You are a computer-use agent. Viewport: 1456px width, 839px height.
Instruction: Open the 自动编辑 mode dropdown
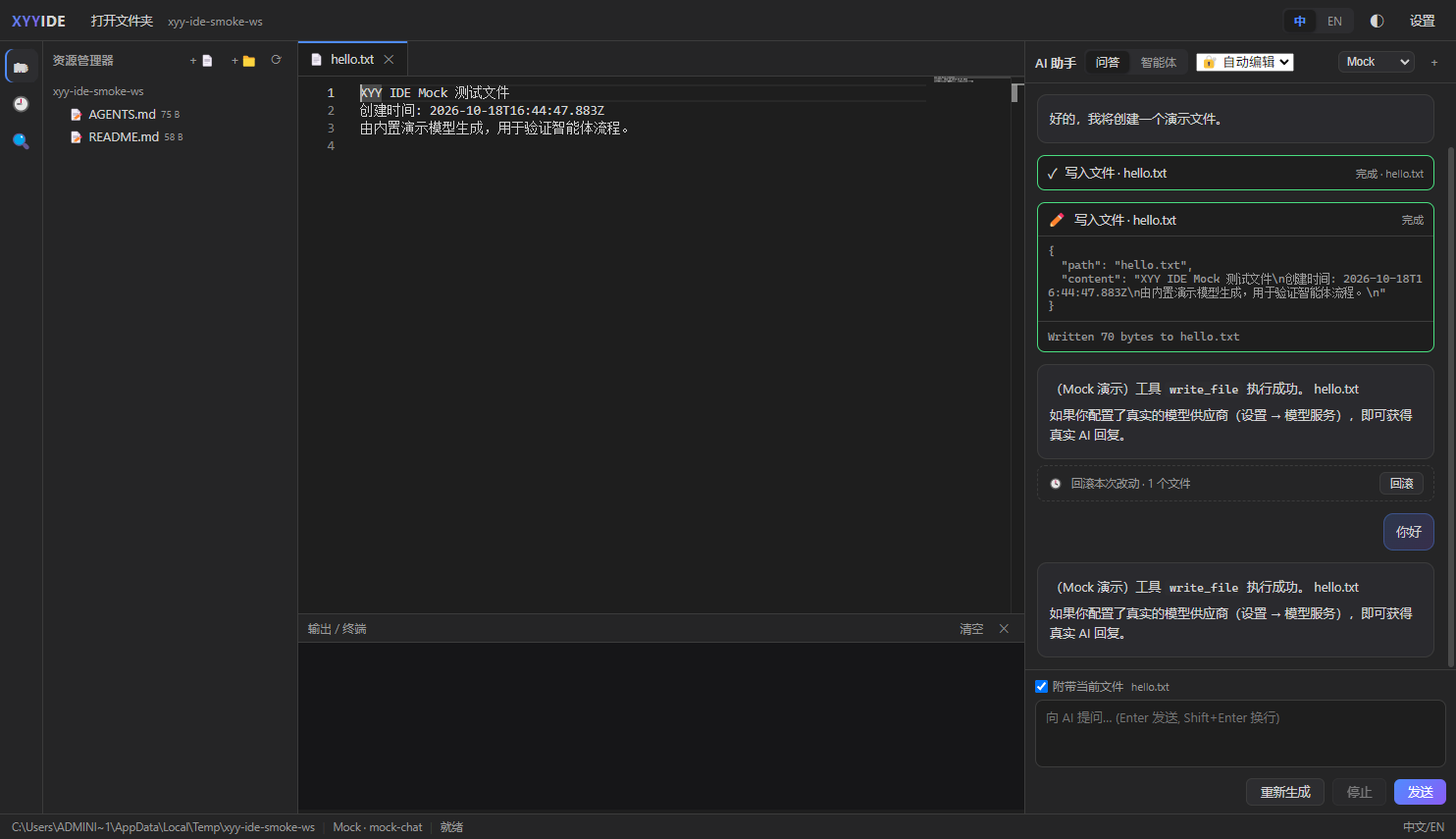pyautogui.click(x=1245, y=62)
